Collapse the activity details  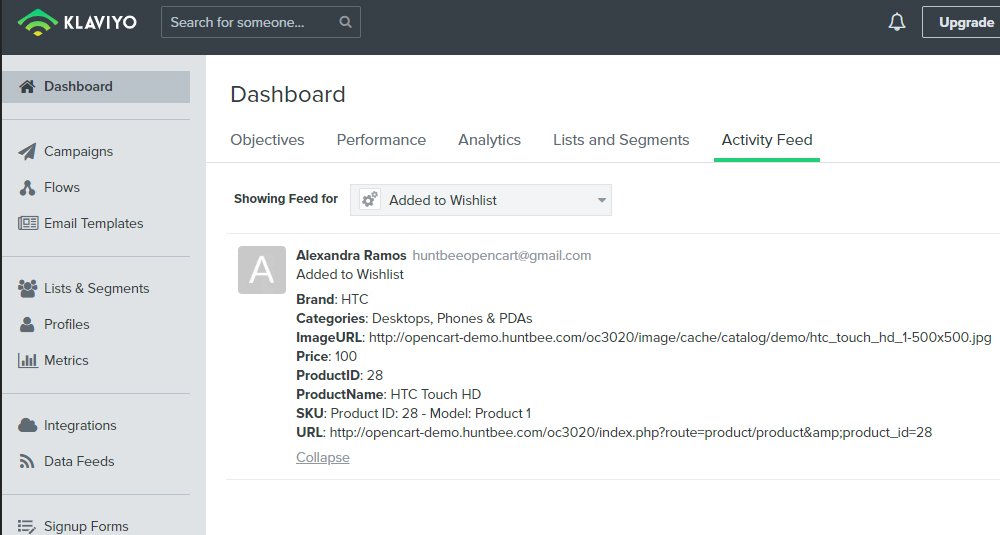(x=323, y=457)
